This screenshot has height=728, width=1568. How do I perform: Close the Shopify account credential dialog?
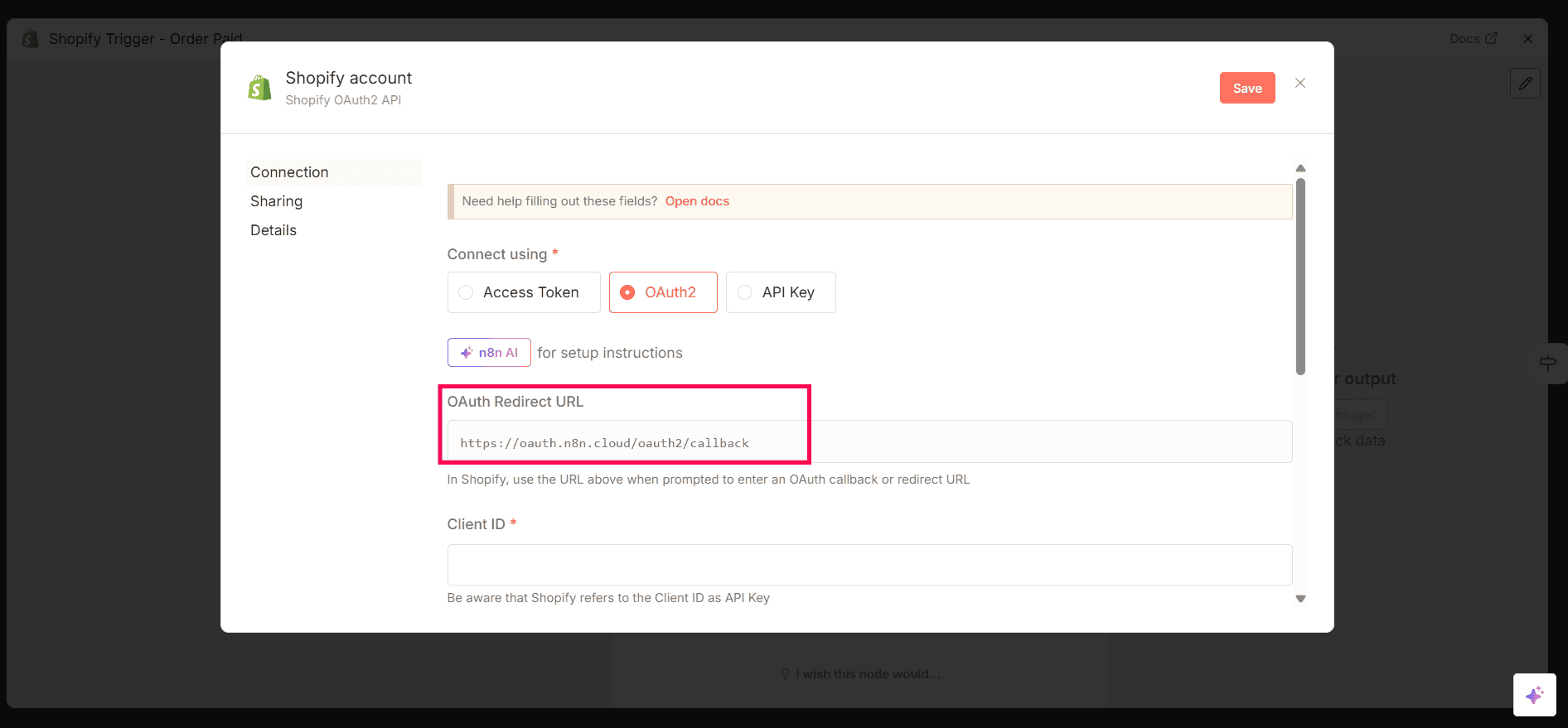[1299, 83]
